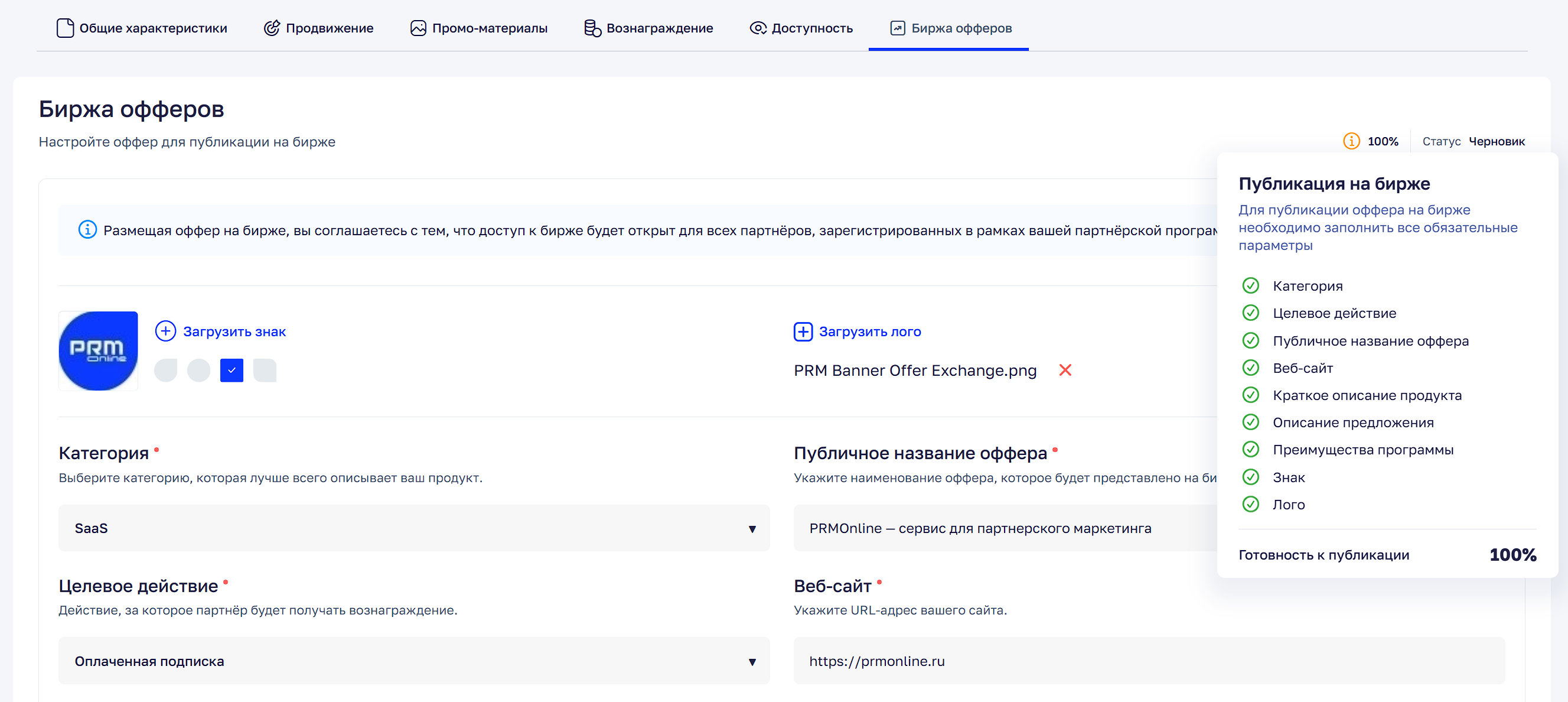Switch to the Продвижение tab

click(330, 28)
